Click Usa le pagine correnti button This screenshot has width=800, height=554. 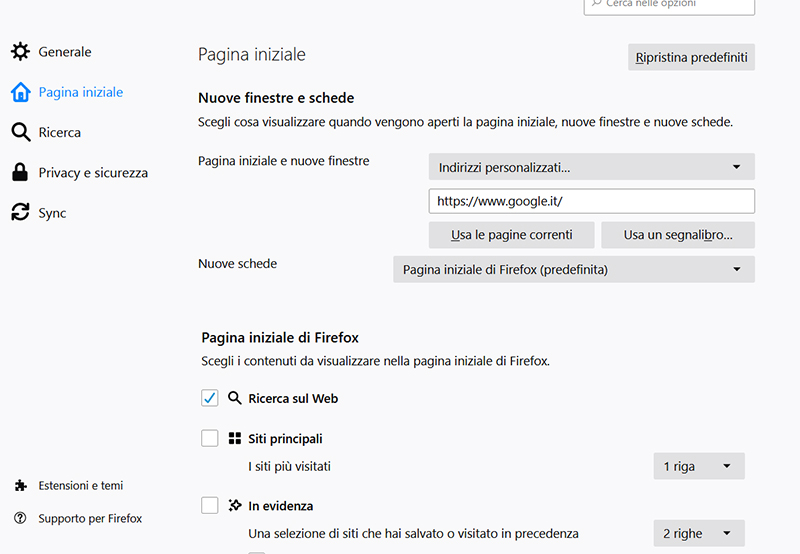[511, 235]
